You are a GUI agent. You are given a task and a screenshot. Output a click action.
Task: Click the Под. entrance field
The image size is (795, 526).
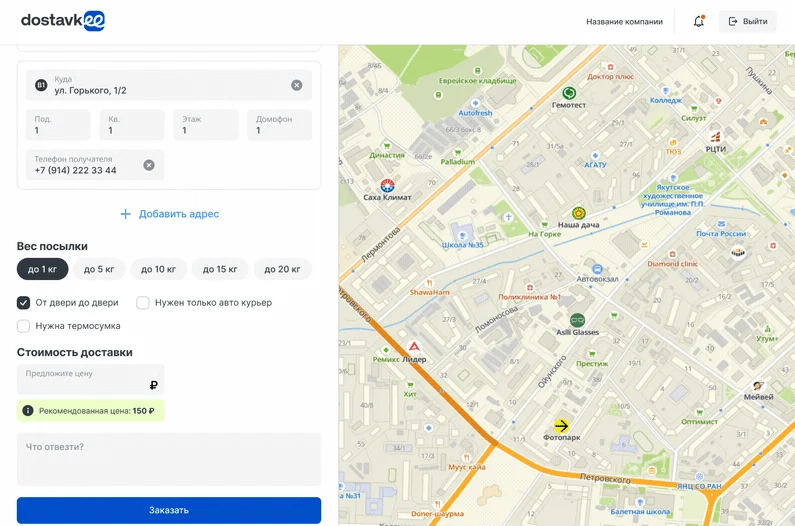(58, 125)
